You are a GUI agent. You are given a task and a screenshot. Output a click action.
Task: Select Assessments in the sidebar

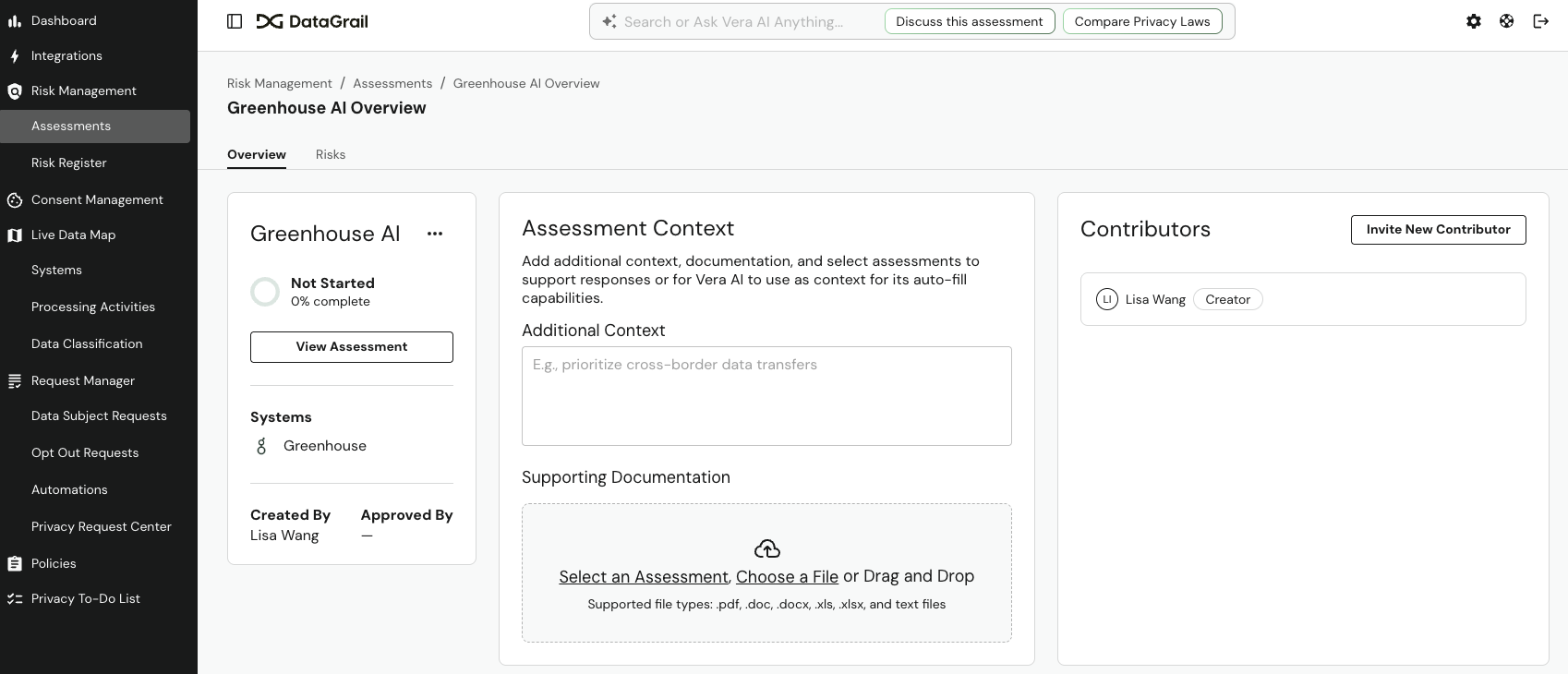point(95,126)
